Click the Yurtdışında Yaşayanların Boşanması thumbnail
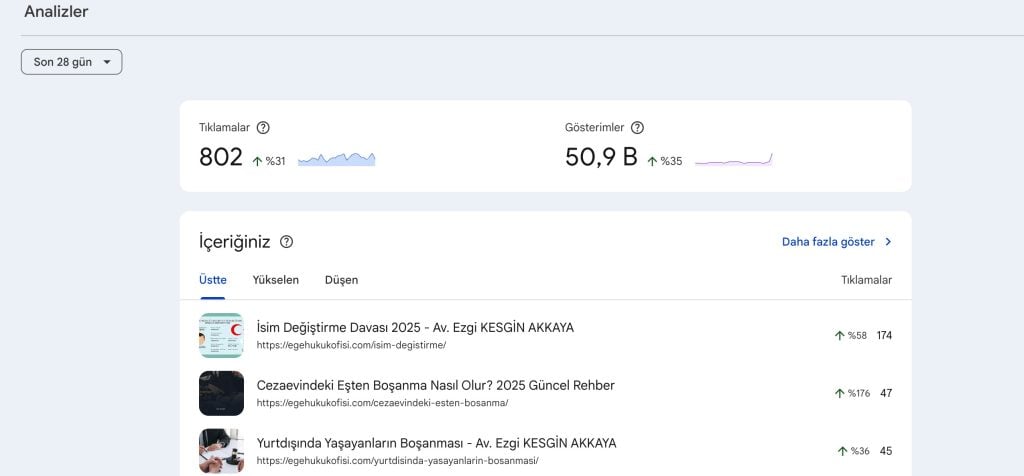The image size is (1024, 476). click(221, 450)
